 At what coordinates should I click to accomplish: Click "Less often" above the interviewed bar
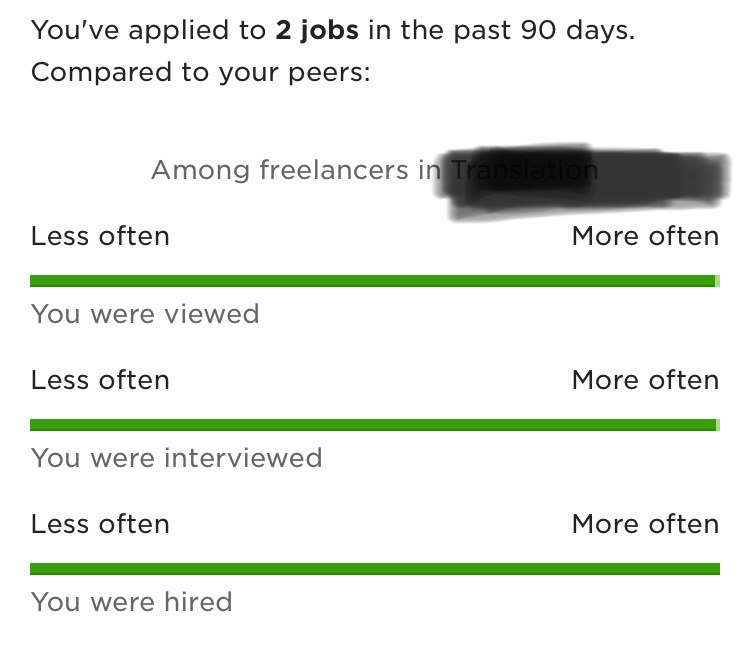point(100,380)
